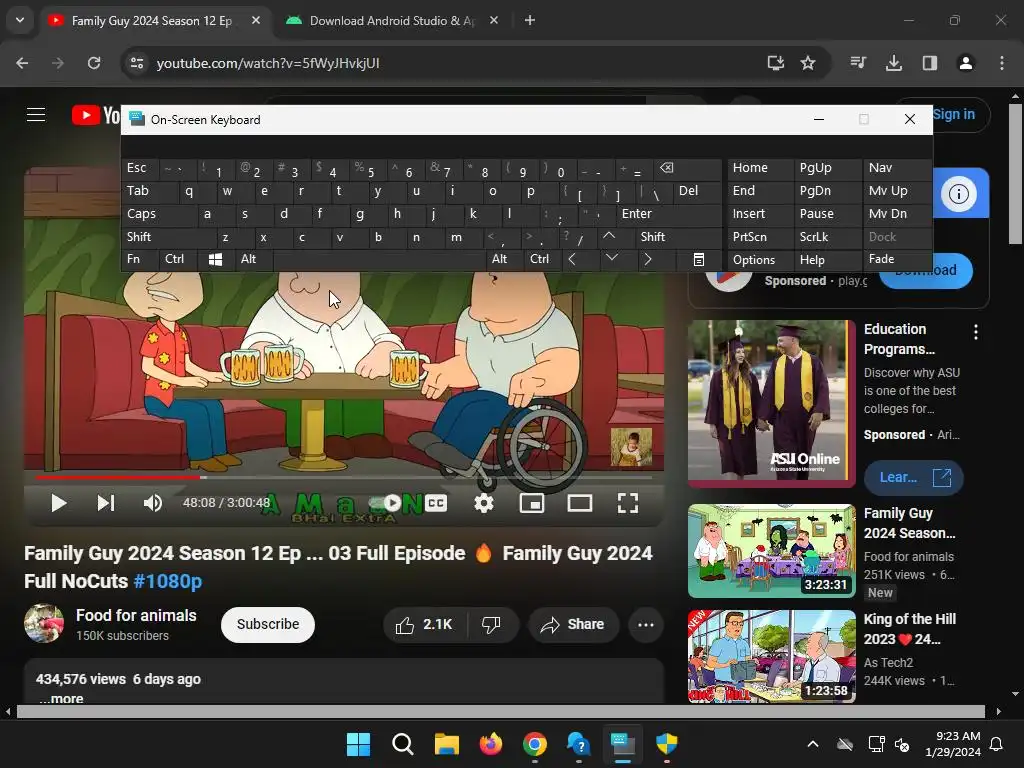This screenshot has width=1024, height=768.
Task: Open Family Guy 2024 Season suggested thumbnail
Action: (x=771, y=551)
